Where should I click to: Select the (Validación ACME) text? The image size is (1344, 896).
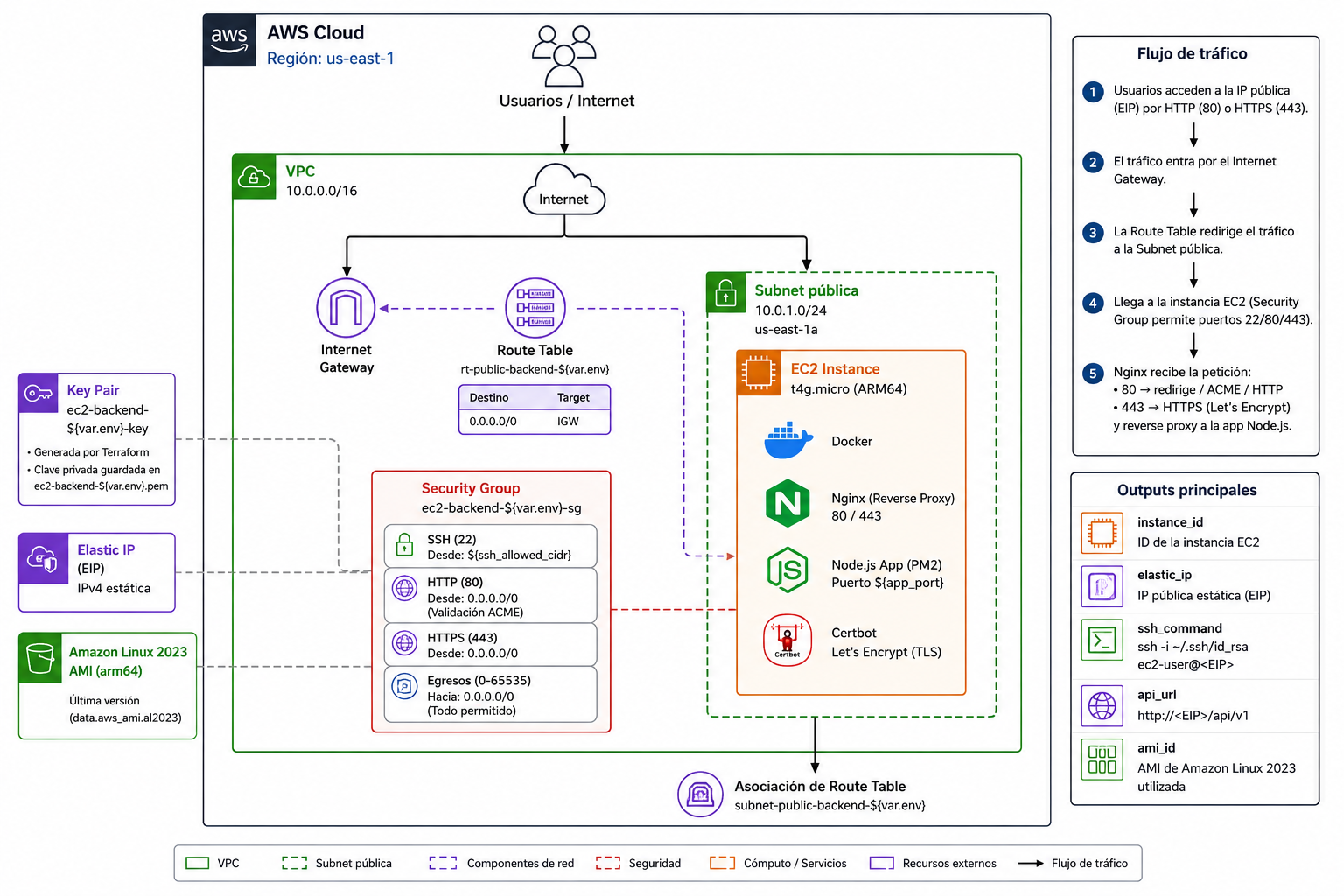point(475,612)
